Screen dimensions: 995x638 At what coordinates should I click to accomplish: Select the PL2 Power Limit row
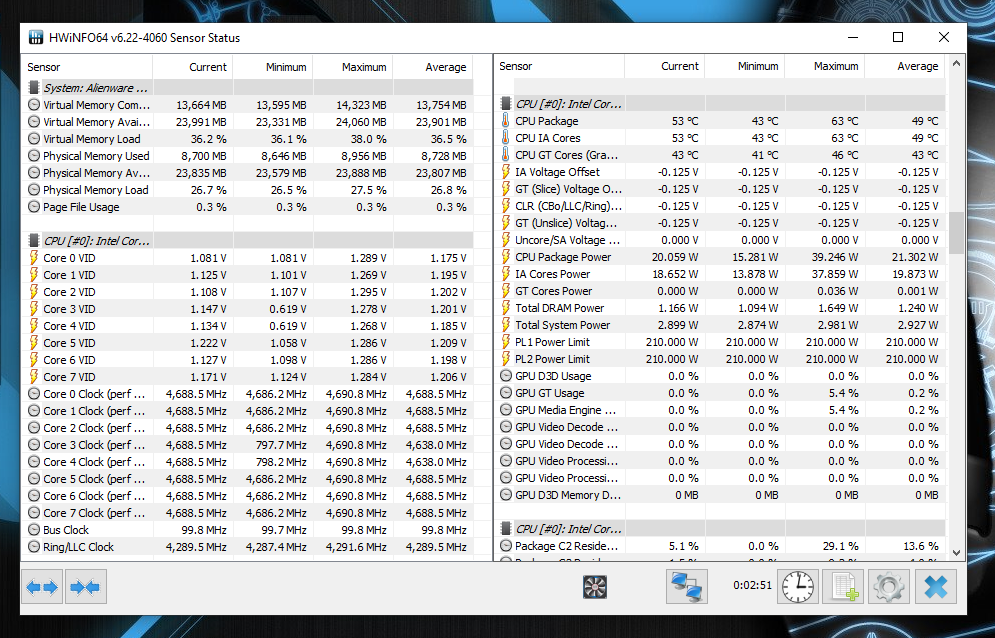720,359
